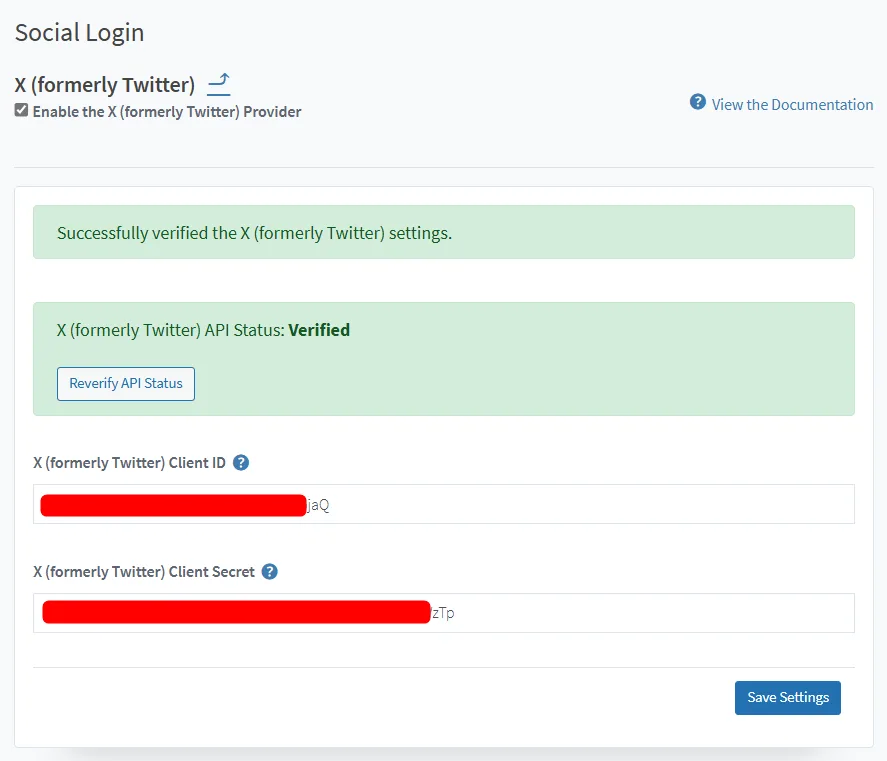Toggle Enable the X Provider checkbox

point(21,110)
